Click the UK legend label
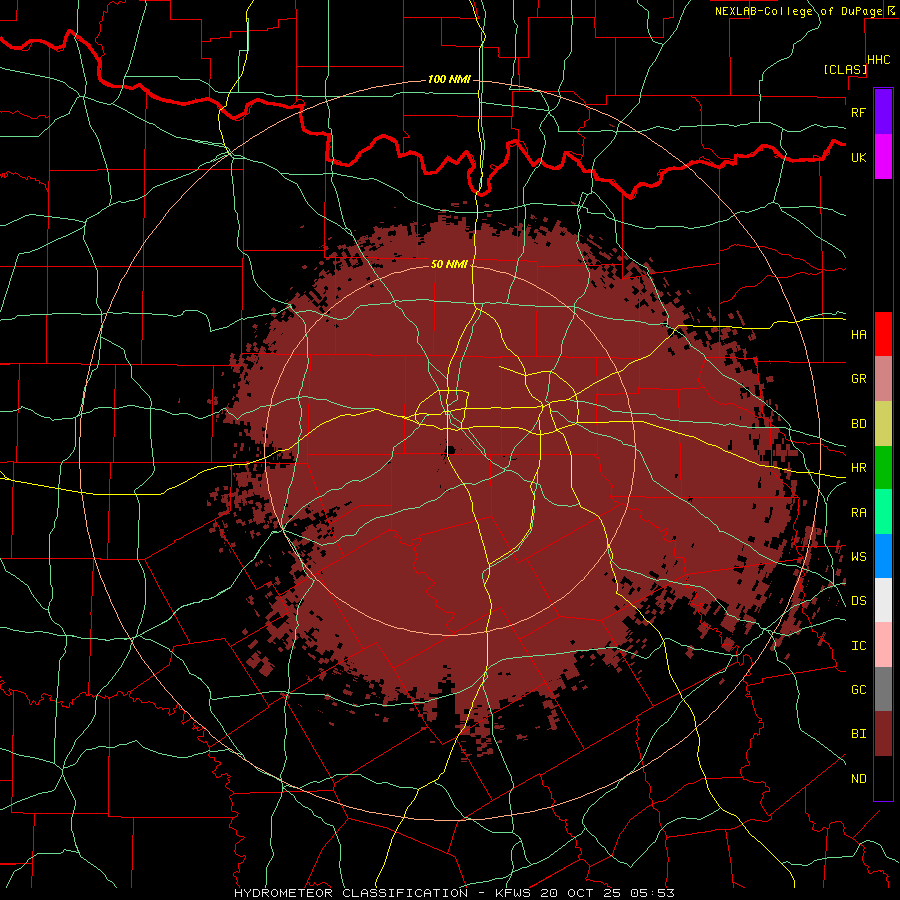 click(x=858, y=157)
